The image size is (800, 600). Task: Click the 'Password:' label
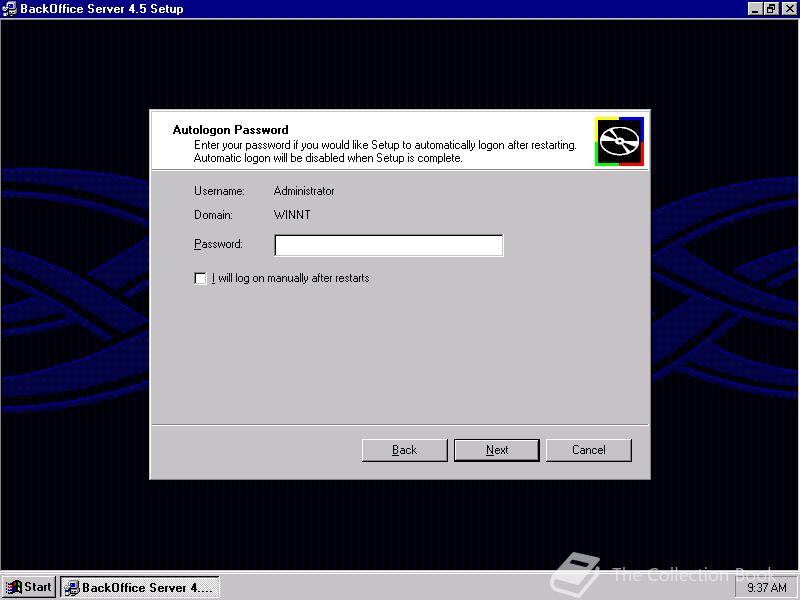[x=218, y=244]
